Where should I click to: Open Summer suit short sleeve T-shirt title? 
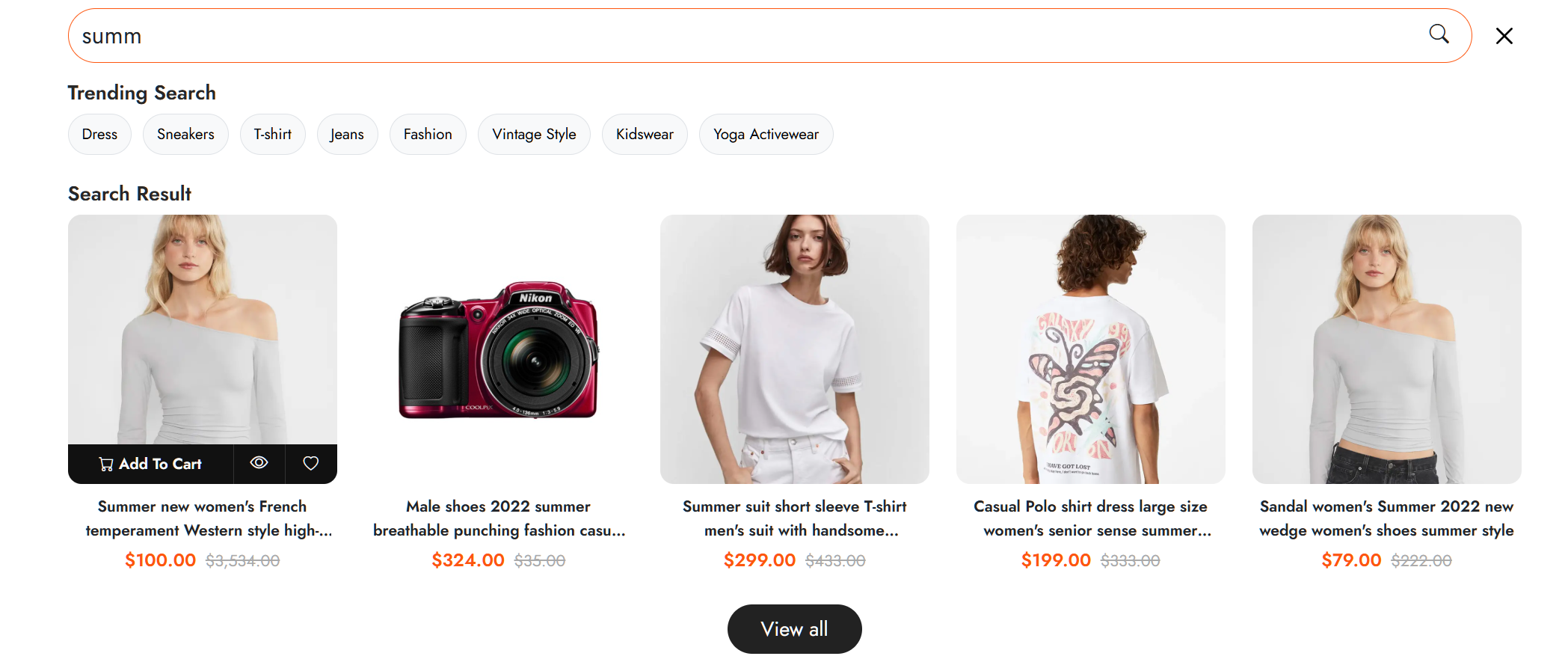(x=795, y=518)
